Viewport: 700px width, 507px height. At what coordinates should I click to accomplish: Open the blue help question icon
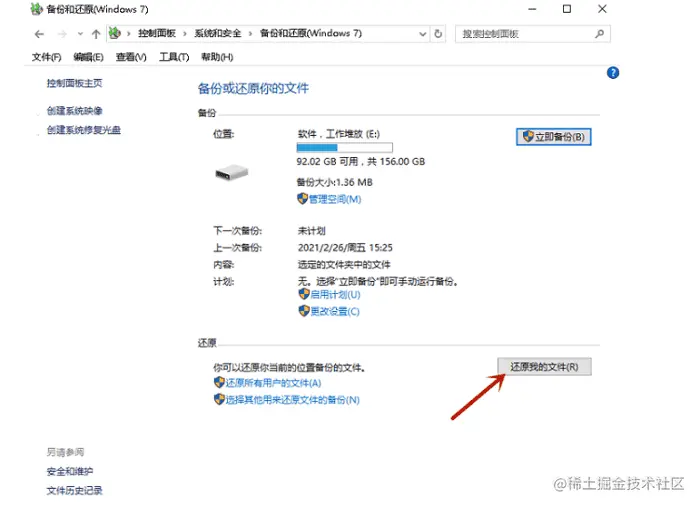[613, 73]
